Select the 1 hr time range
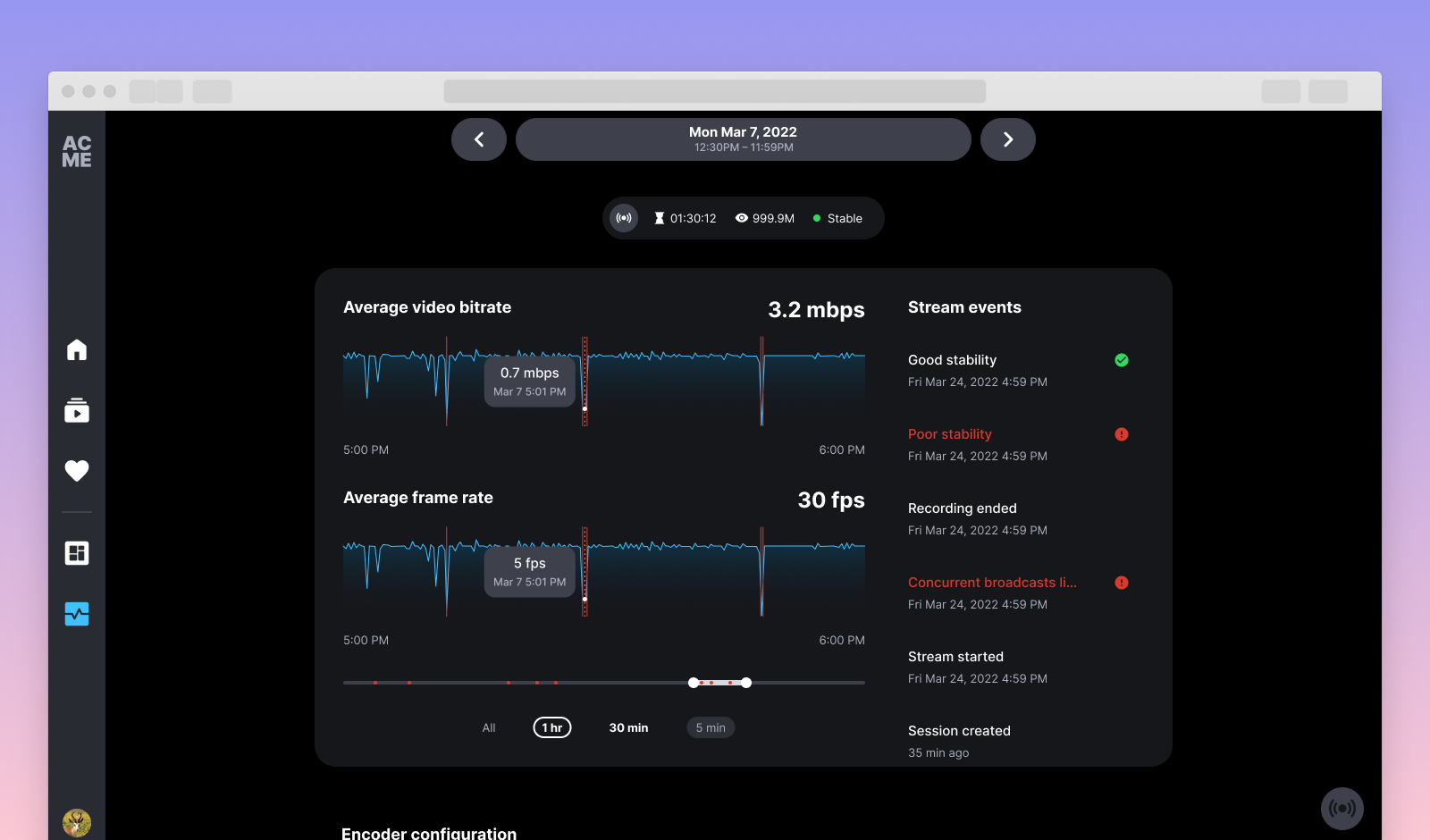Screen dimensions: 1430x840 click(x=552, y=727)
